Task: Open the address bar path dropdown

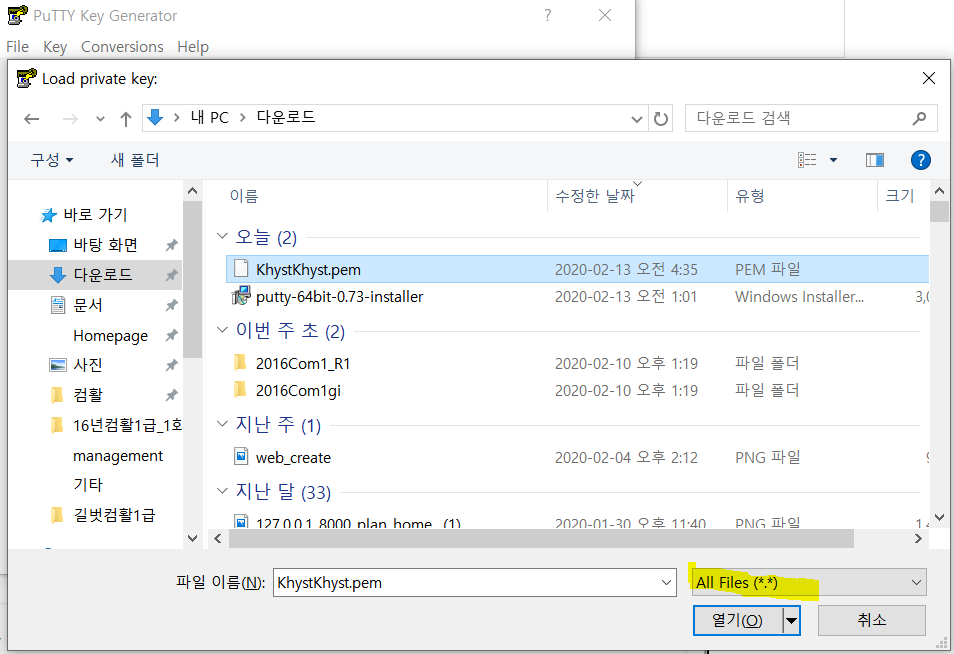Action: tap(637, 119)
